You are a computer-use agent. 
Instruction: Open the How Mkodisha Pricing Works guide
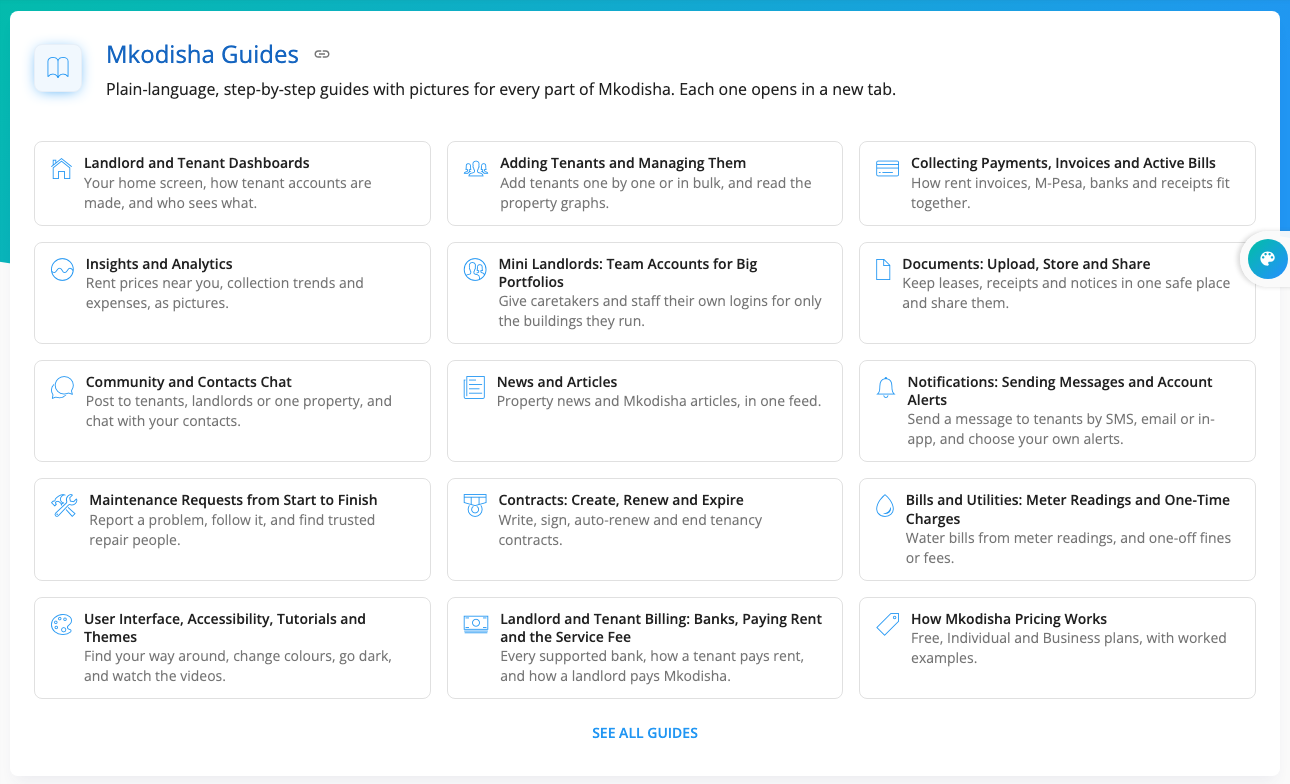(x=1009, y=619)
